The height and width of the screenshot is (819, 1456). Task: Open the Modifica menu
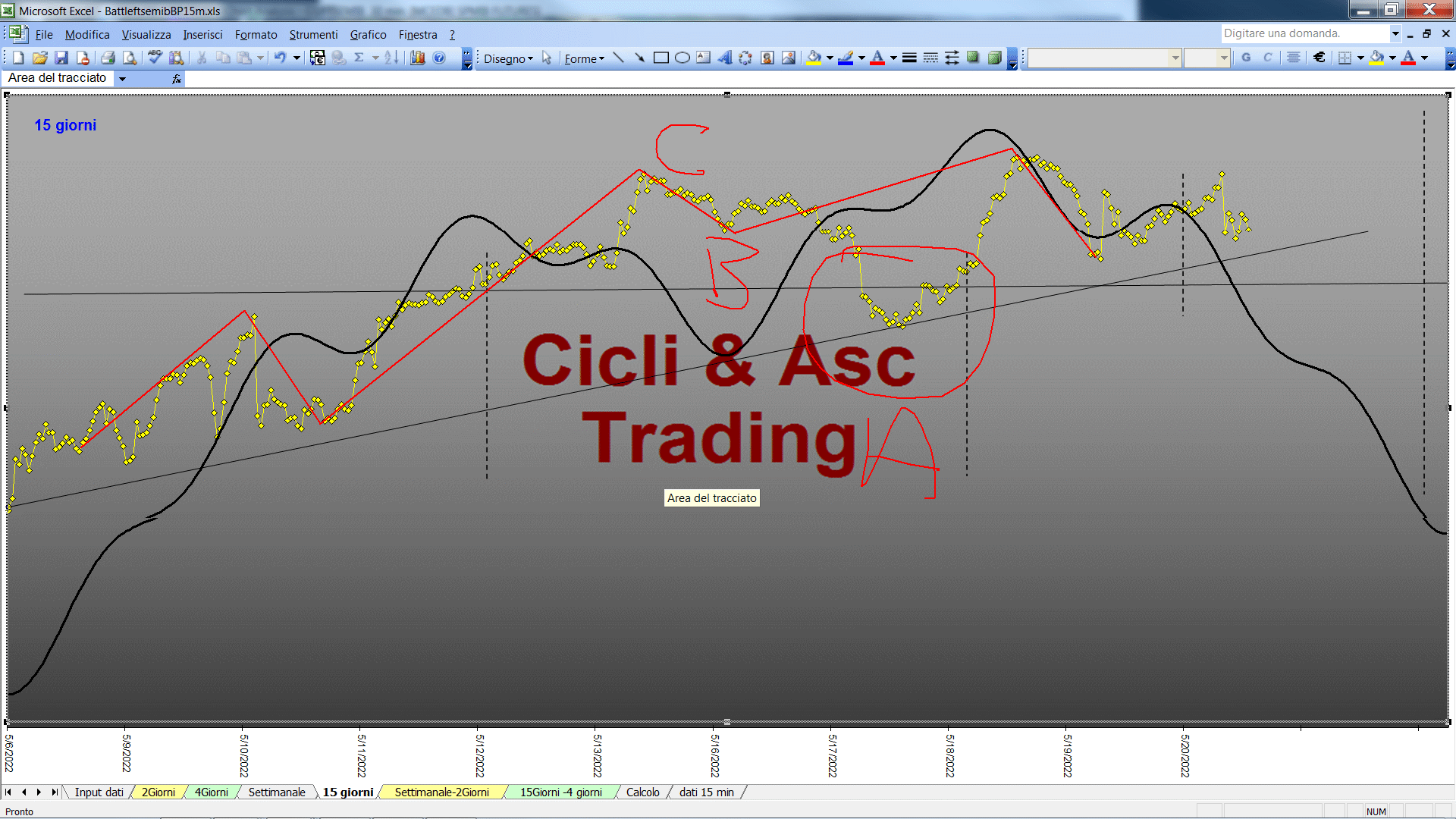click(x=87, y=34)
